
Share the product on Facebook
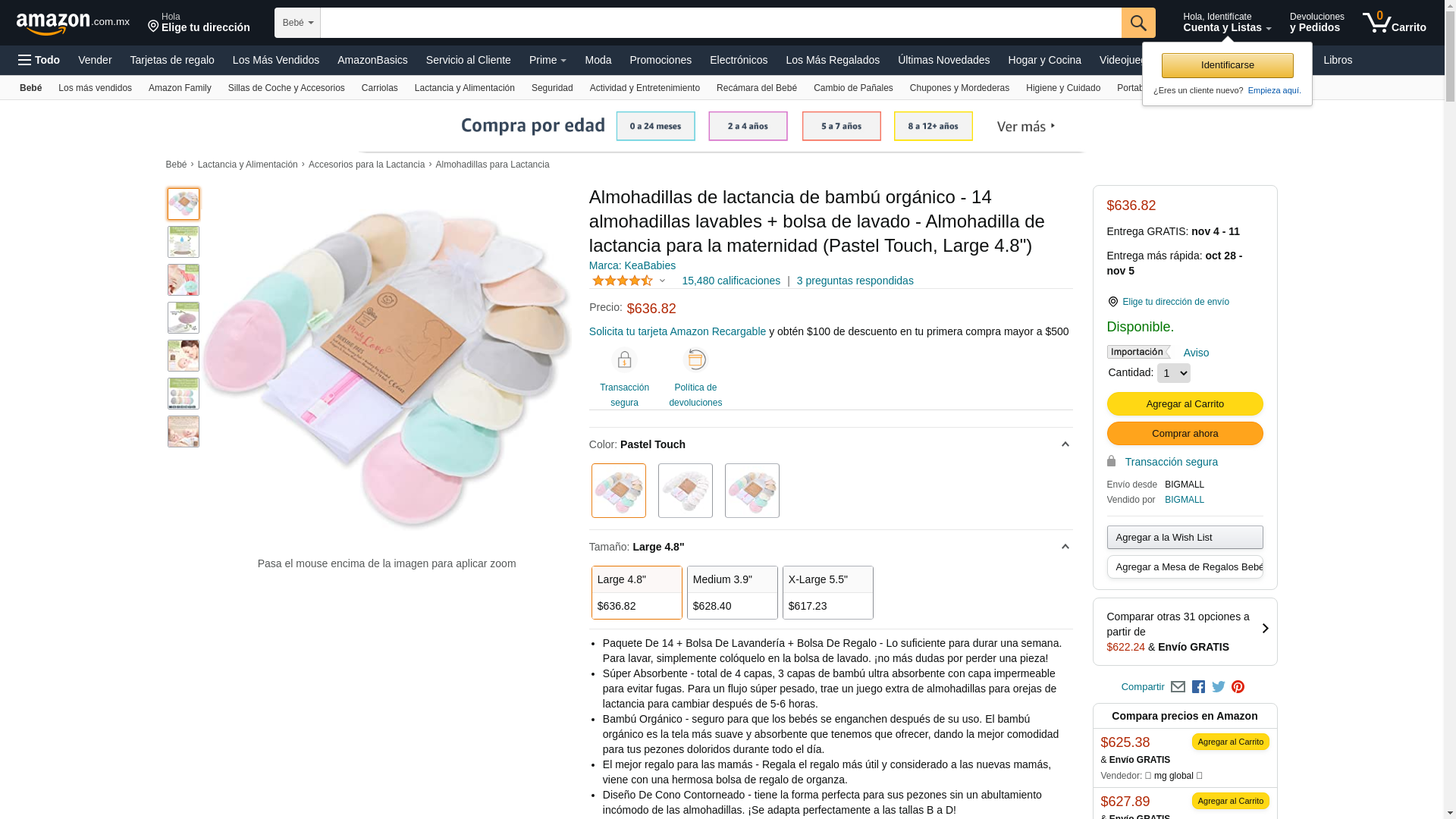coord(1198,687)
